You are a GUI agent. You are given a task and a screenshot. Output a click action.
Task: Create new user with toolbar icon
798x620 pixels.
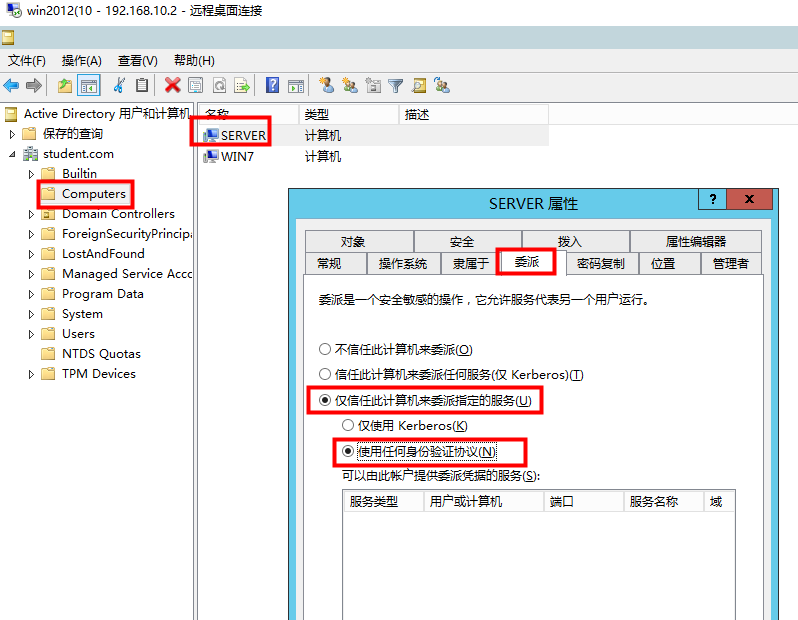(x=327, y=85)
